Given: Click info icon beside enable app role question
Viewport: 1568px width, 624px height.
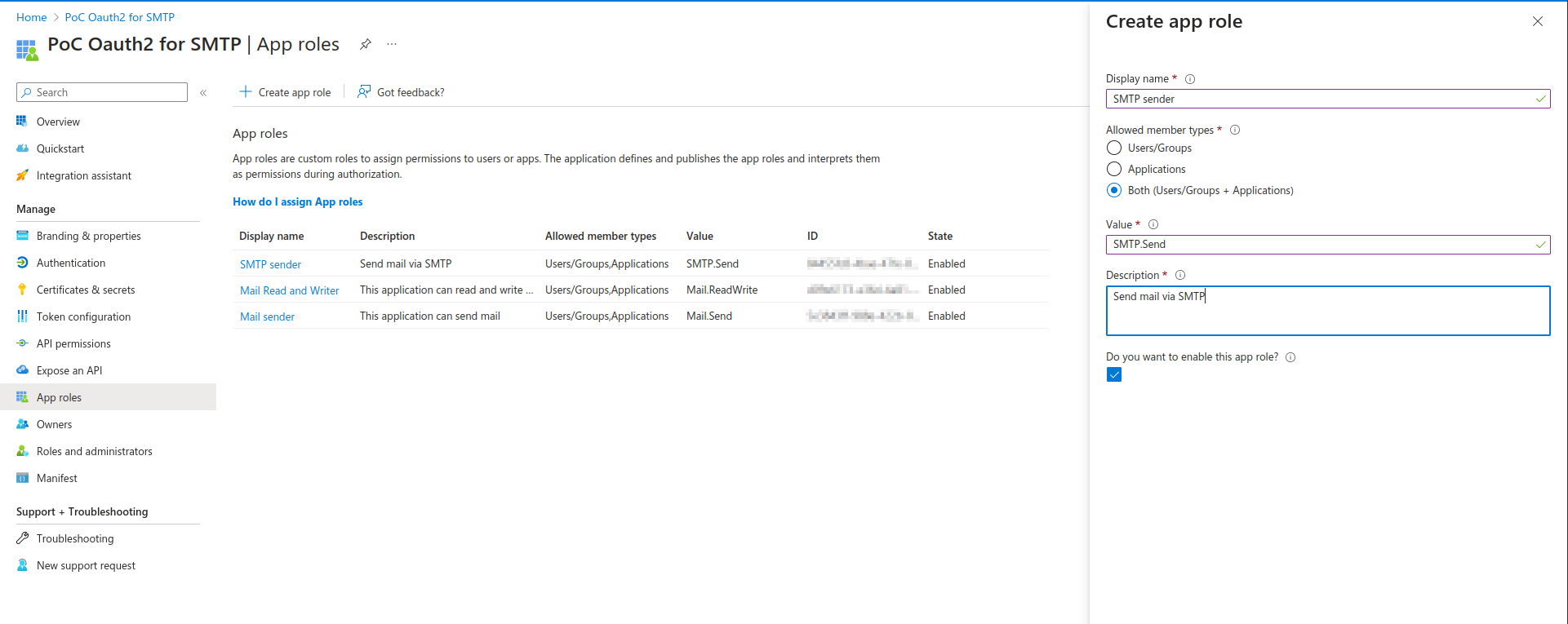Looking at the screenshot, I should point(1290,357).
